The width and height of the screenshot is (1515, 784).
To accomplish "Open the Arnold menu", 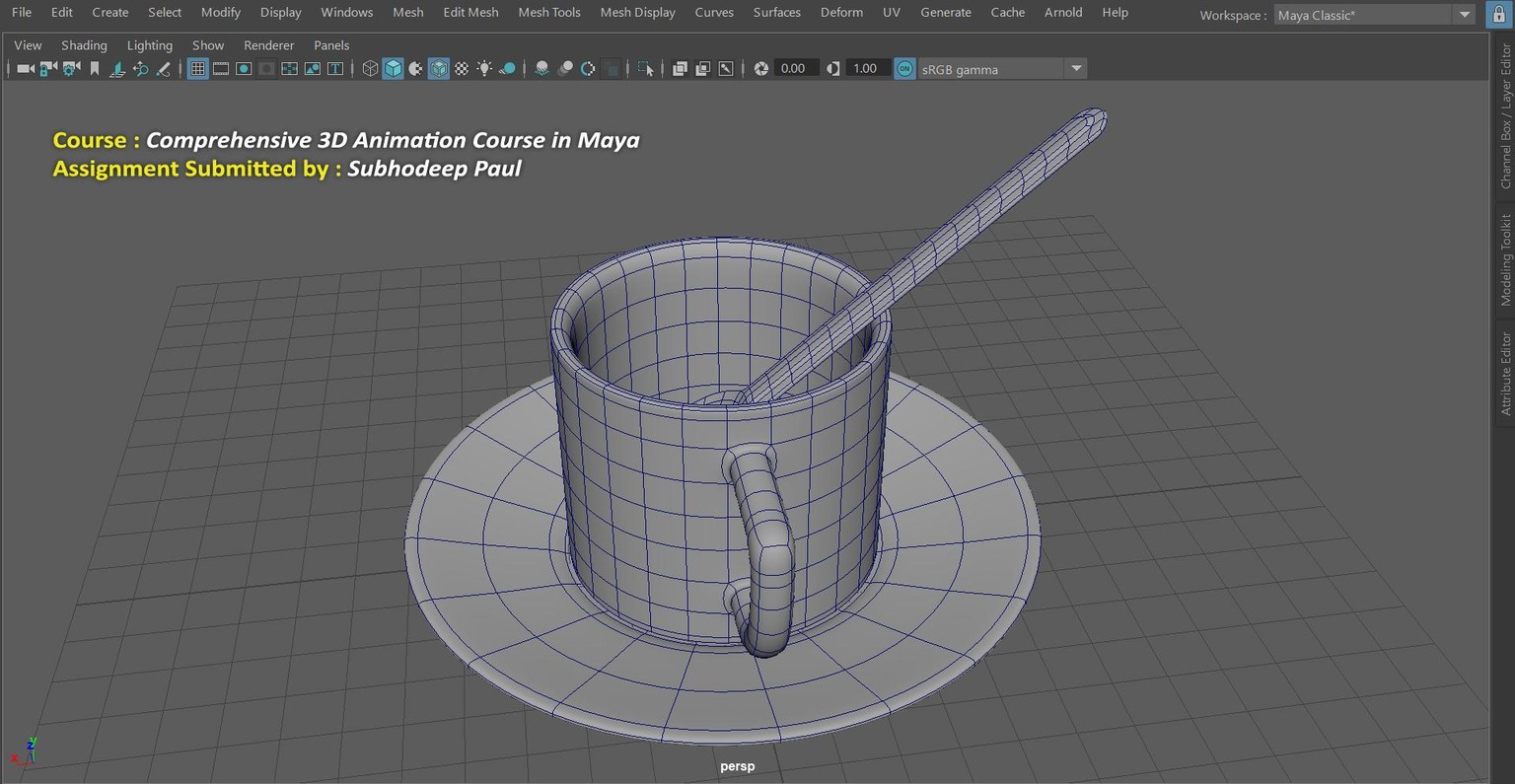I will pos(1063,13).
